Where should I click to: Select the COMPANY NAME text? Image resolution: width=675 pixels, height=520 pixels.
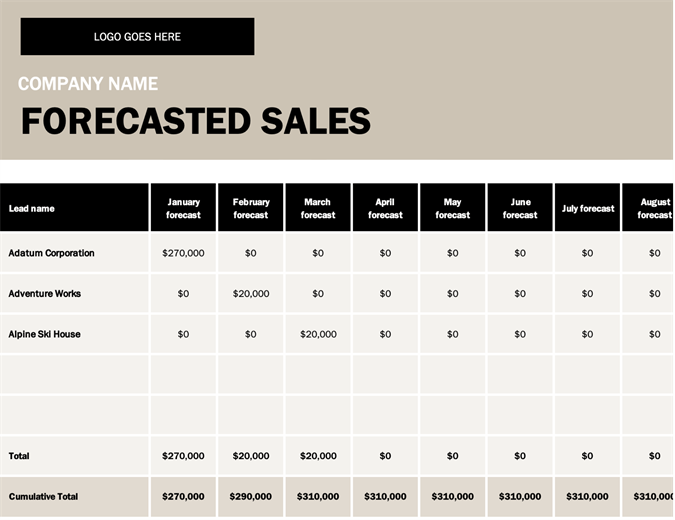pos(88,84)
